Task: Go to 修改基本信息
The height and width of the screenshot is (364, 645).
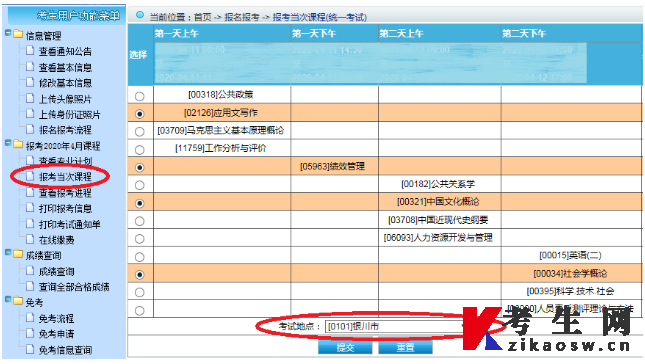Action: click(x=65, y=83)
